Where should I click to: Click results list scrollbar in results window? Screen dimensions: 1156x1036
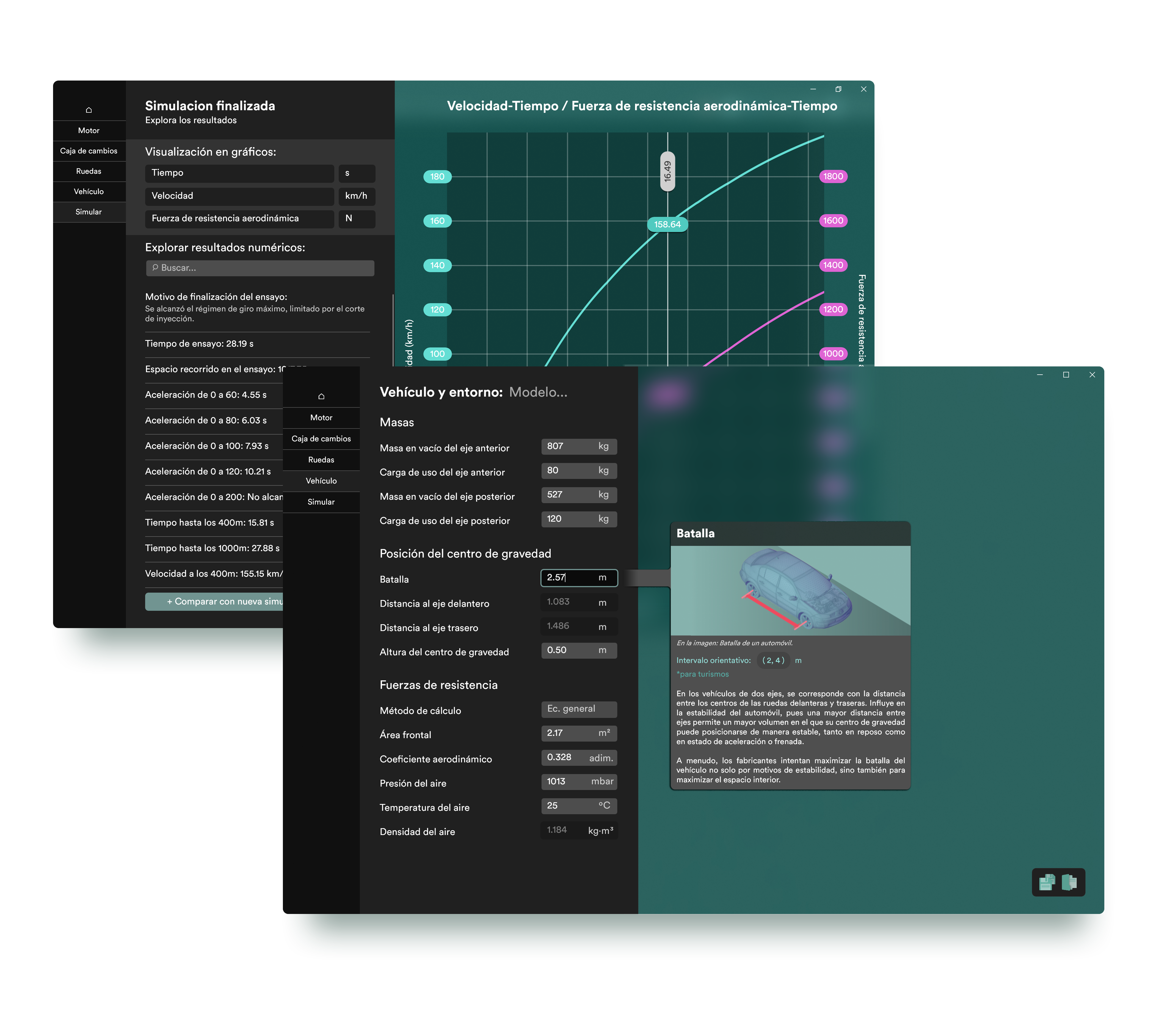click(x=393, y=330)
